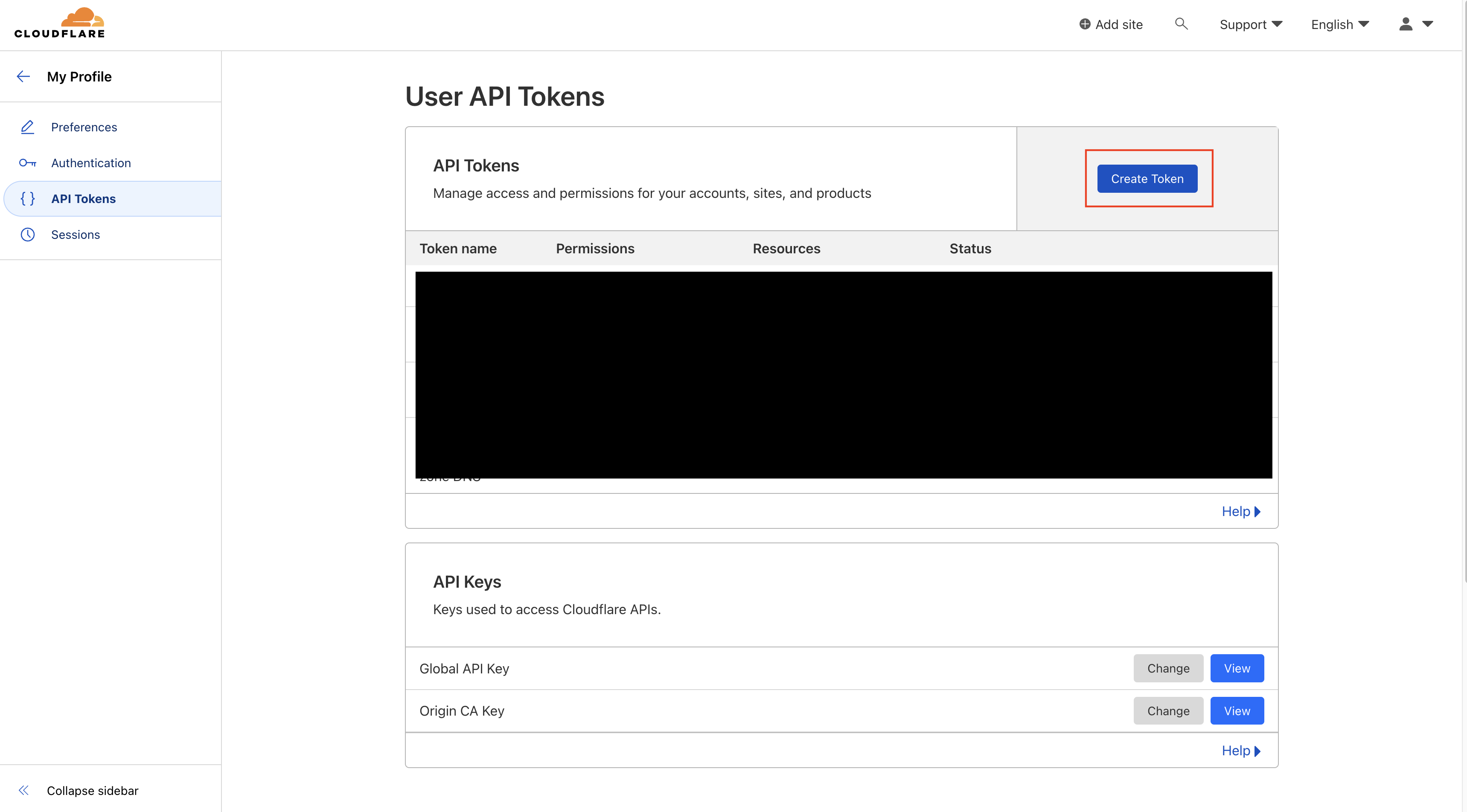Viewport: 1467px width, 812px height.
Task: Click the Collapse sidebar chevrons icon
Action: coord(23,790)
